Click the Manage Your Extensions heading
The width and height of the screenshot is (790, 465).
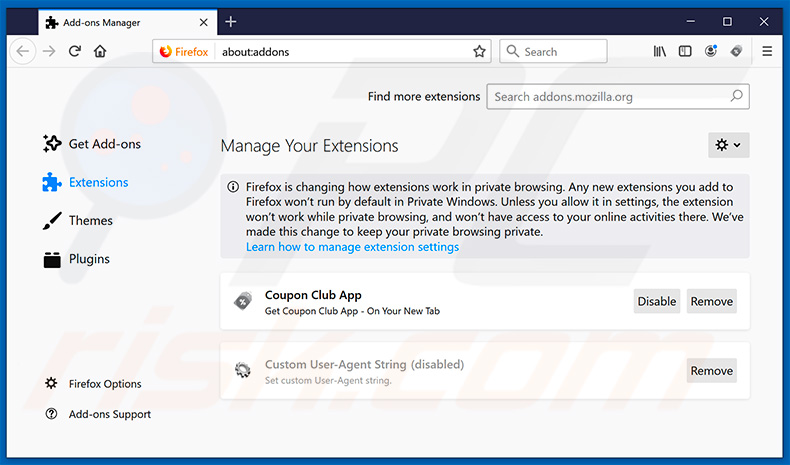point(309,146)
